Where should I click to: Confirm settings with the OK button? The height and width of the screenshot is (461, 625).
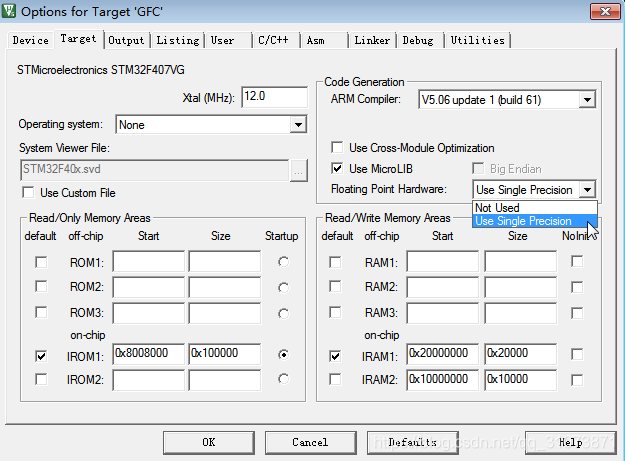pyautogui.click(x=209, y=443)
